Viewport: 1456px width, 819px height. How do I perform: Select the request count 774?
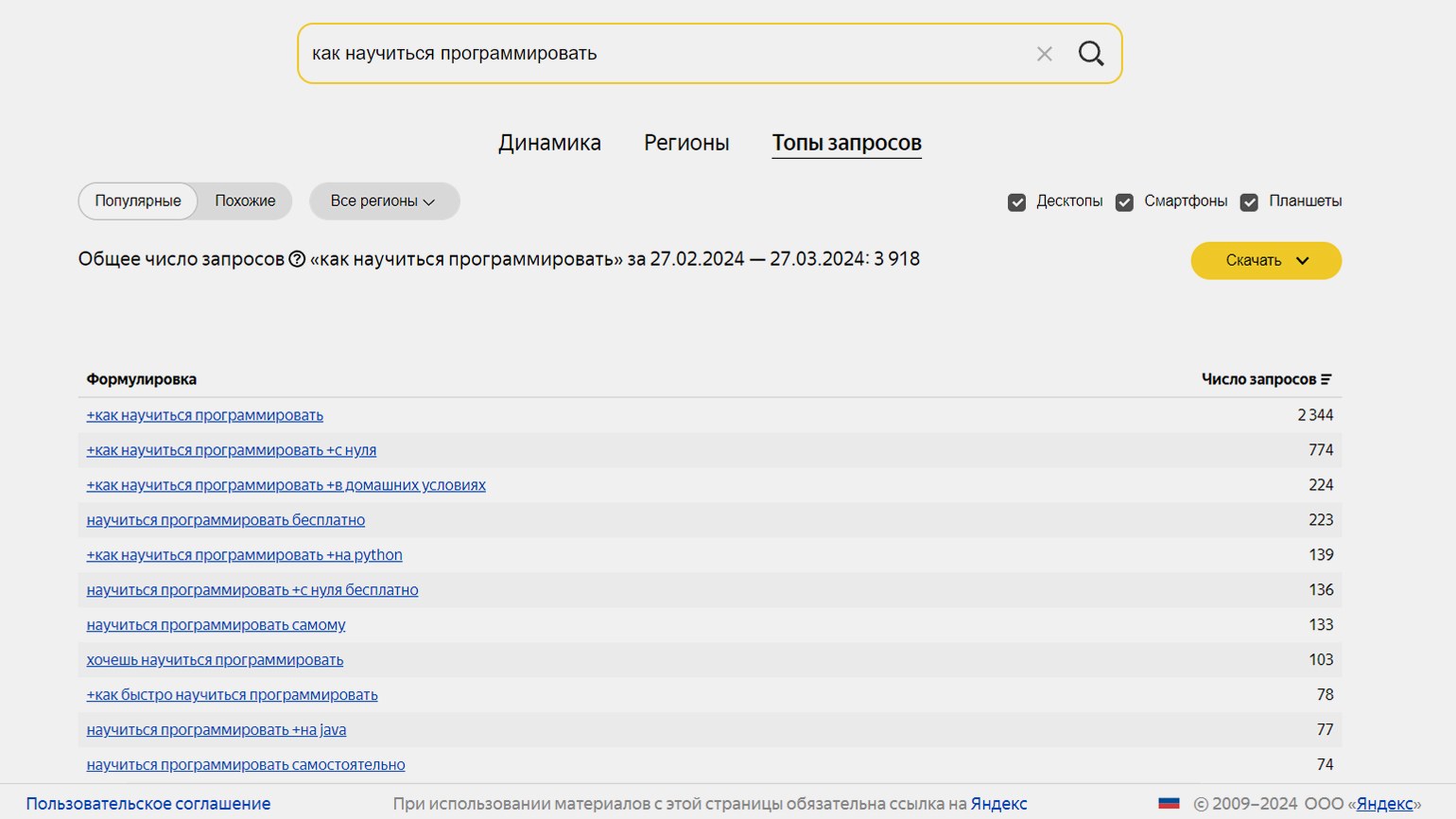[x=1321, y=450]
